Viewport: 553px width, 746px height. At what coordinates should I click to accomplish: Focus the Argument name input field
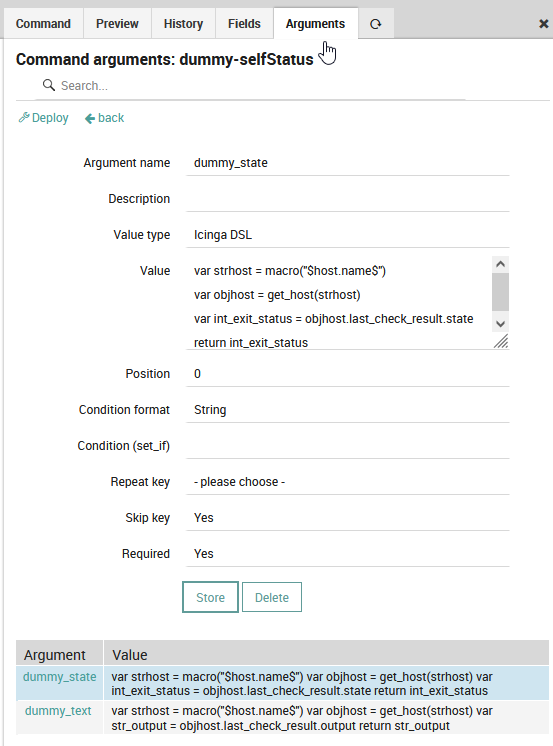pyautogui.click(x=347, y=163)
